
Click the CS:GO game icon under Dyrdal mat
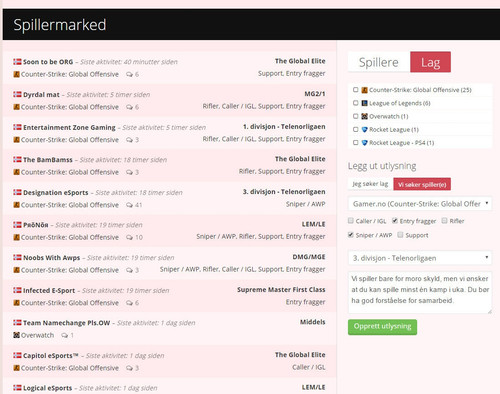(16, 107)
